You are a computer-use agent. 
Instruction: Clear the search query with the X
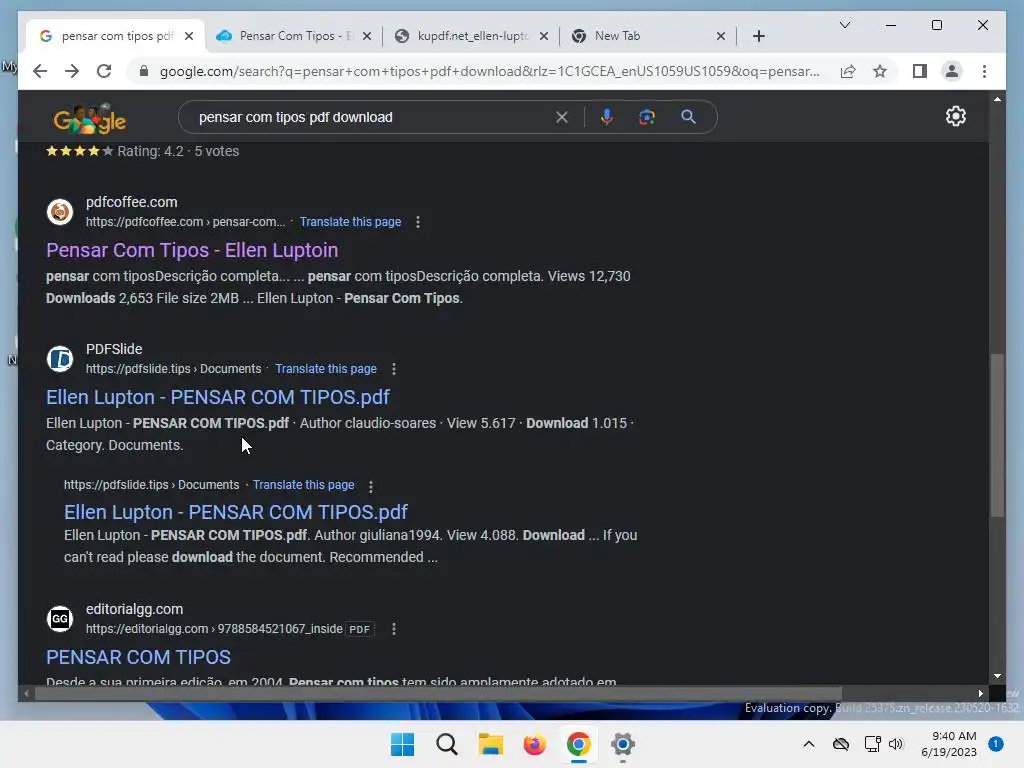point(562,117)
